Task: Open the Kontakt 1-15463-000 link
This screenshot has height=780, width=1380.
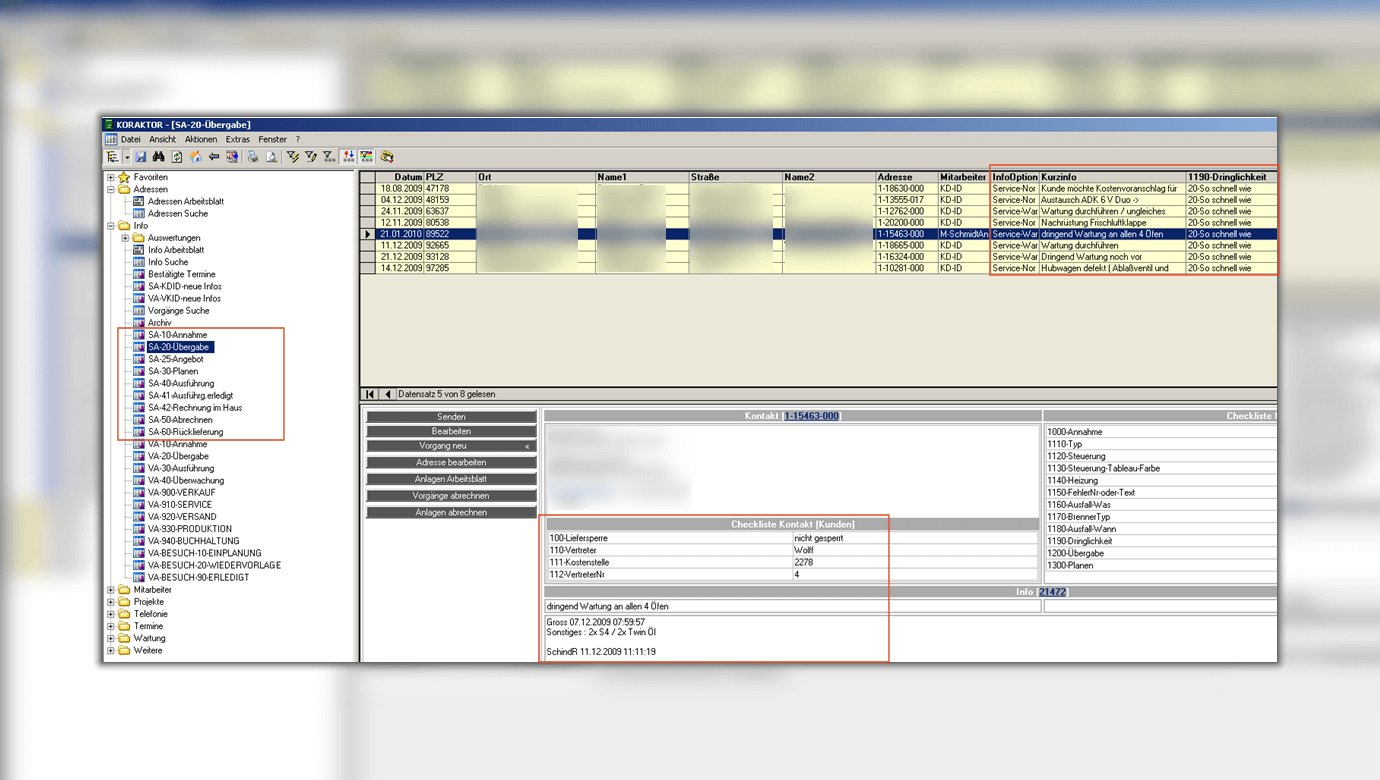Action: pyautogui.click(x=811, y=415)
